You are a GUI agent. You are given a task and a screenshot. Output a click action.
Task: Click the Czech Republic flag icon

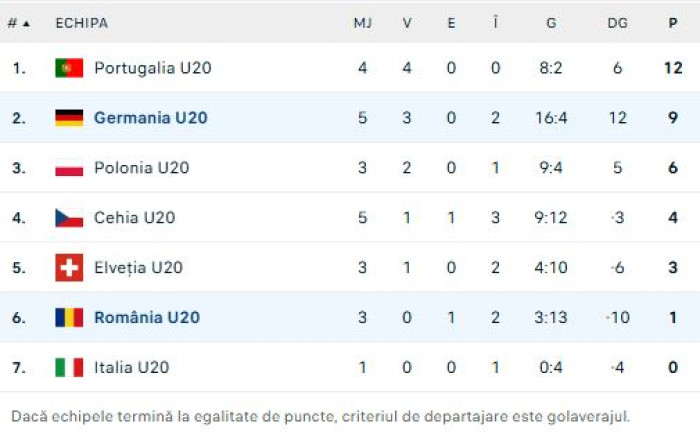[69, 218]
